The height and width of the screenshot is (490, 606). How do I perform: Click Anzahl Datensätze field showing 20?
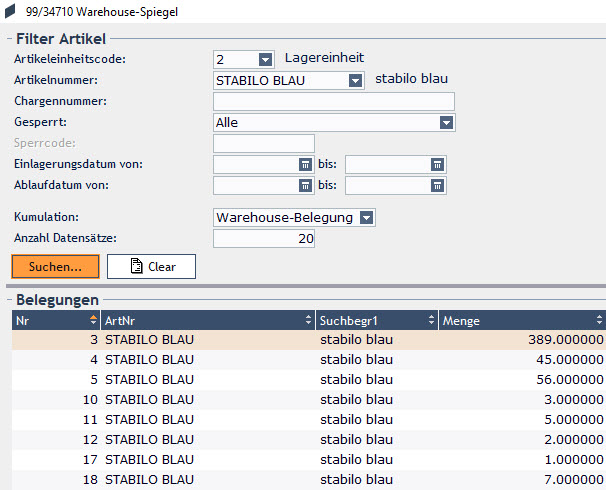264,238
